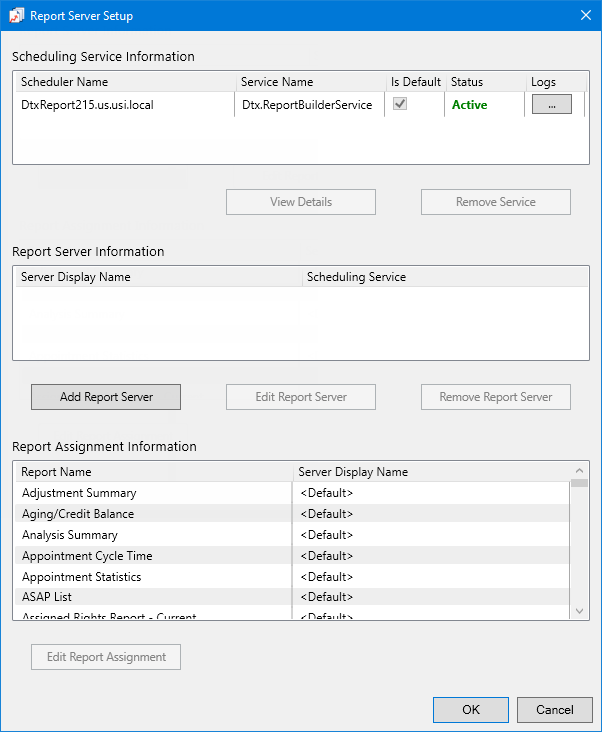This screenshot has width=602, height=732.
Task: Click Server Display Name header in assignments
Action: click(353, 472)
